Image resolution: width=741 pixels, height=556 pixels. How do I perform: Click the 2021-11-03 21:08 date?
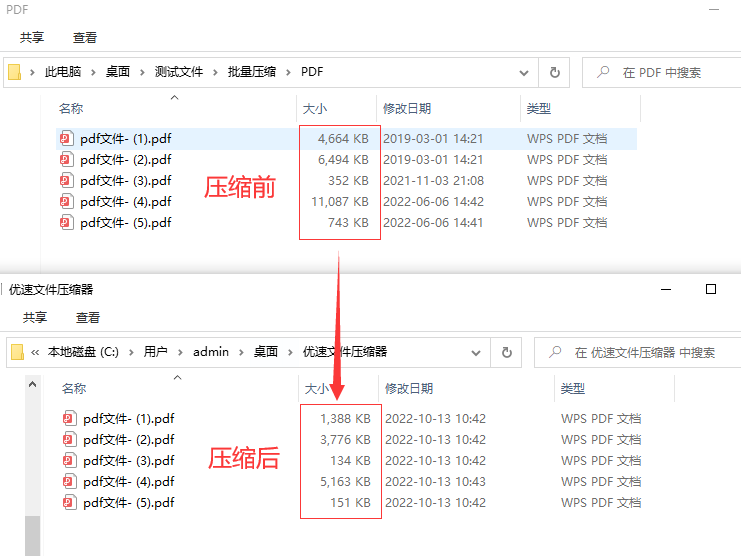433,180
